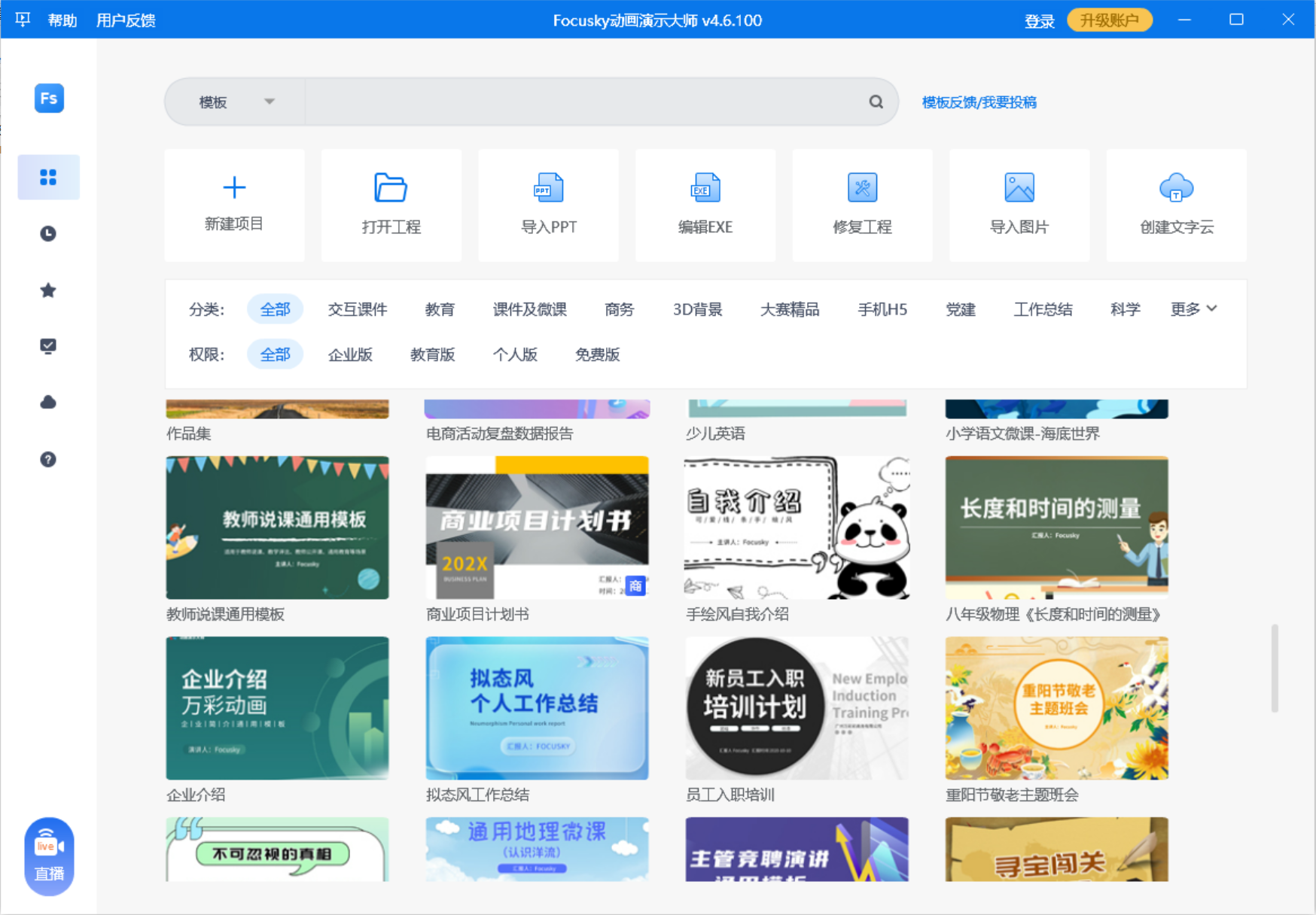Screen dimensions: 1316x915
Task: Open the 直播 live broadcast button
Action: (49, 856)
